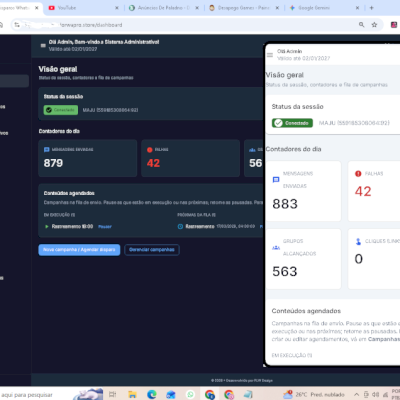
Task: Click the clock icon beside the queued Rastreamento
Action: pos(180,227)
